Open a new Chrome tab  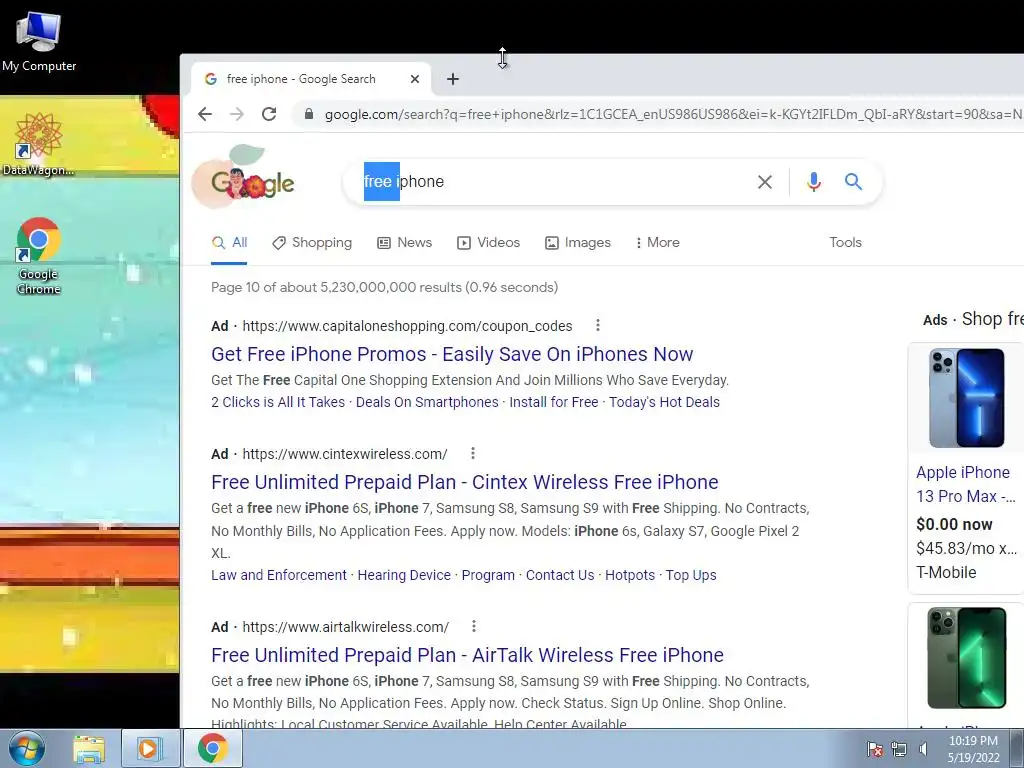point(453,79)
